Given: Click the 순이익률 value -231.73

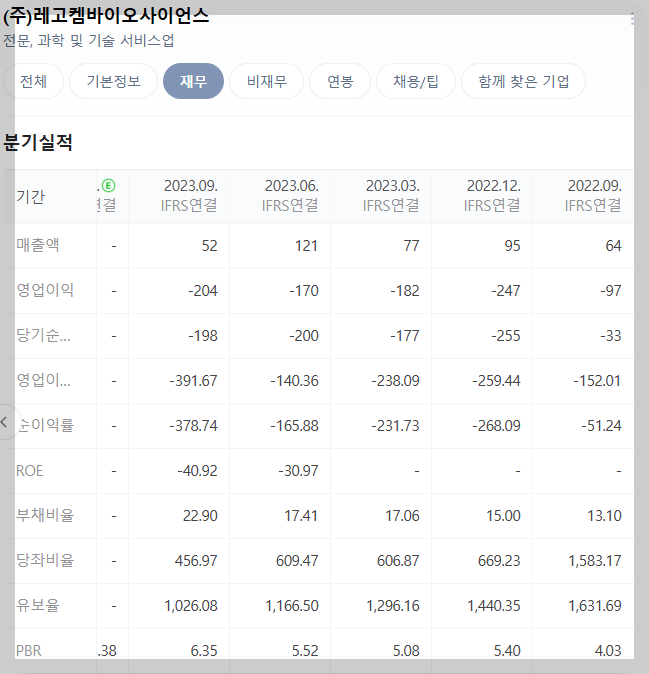Looking at the screenshot, I should pos(395,426).
